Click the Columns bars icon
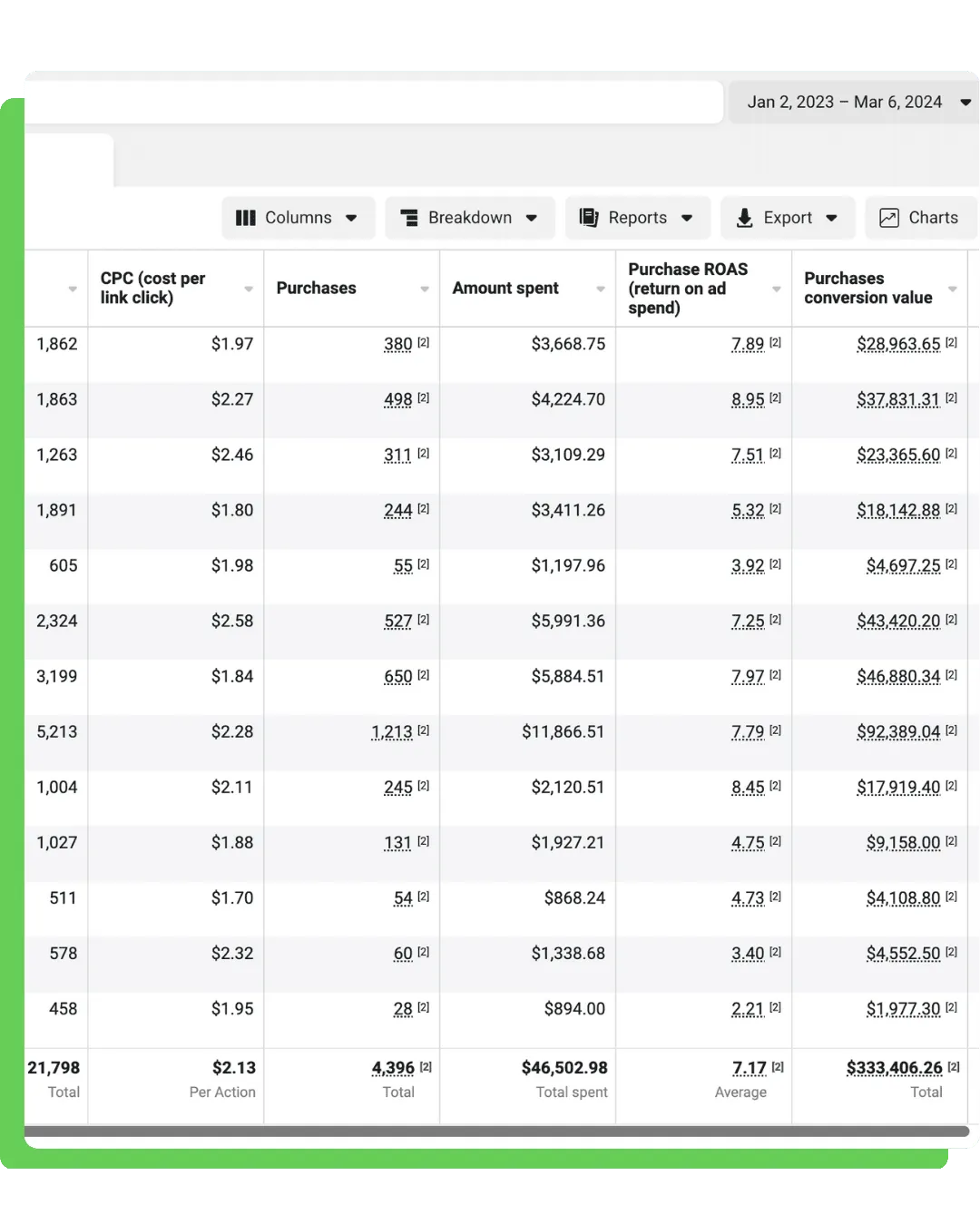 click(x=245, y=218)
